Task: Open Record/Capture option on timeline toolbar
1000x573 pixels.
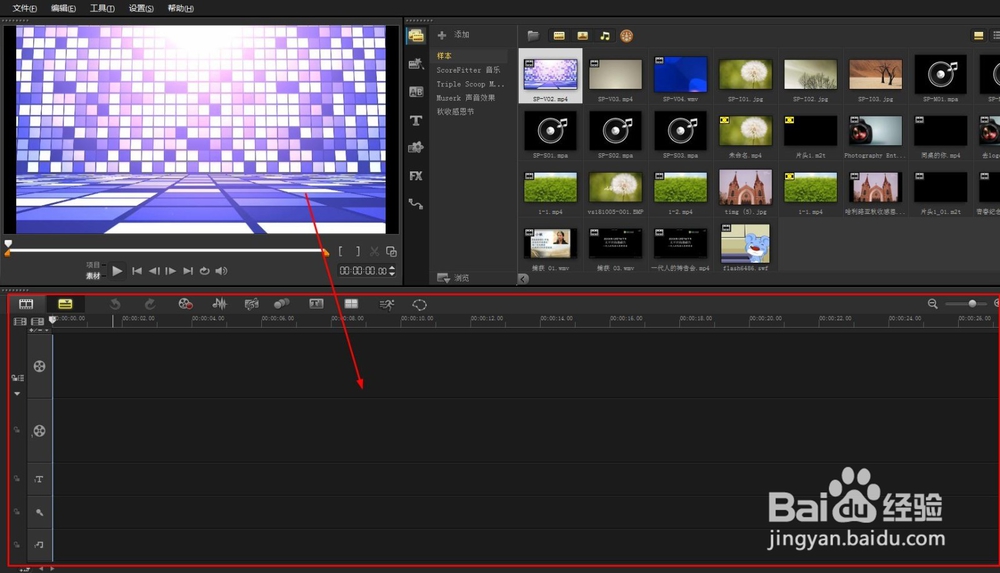Action: click(186, 304)
